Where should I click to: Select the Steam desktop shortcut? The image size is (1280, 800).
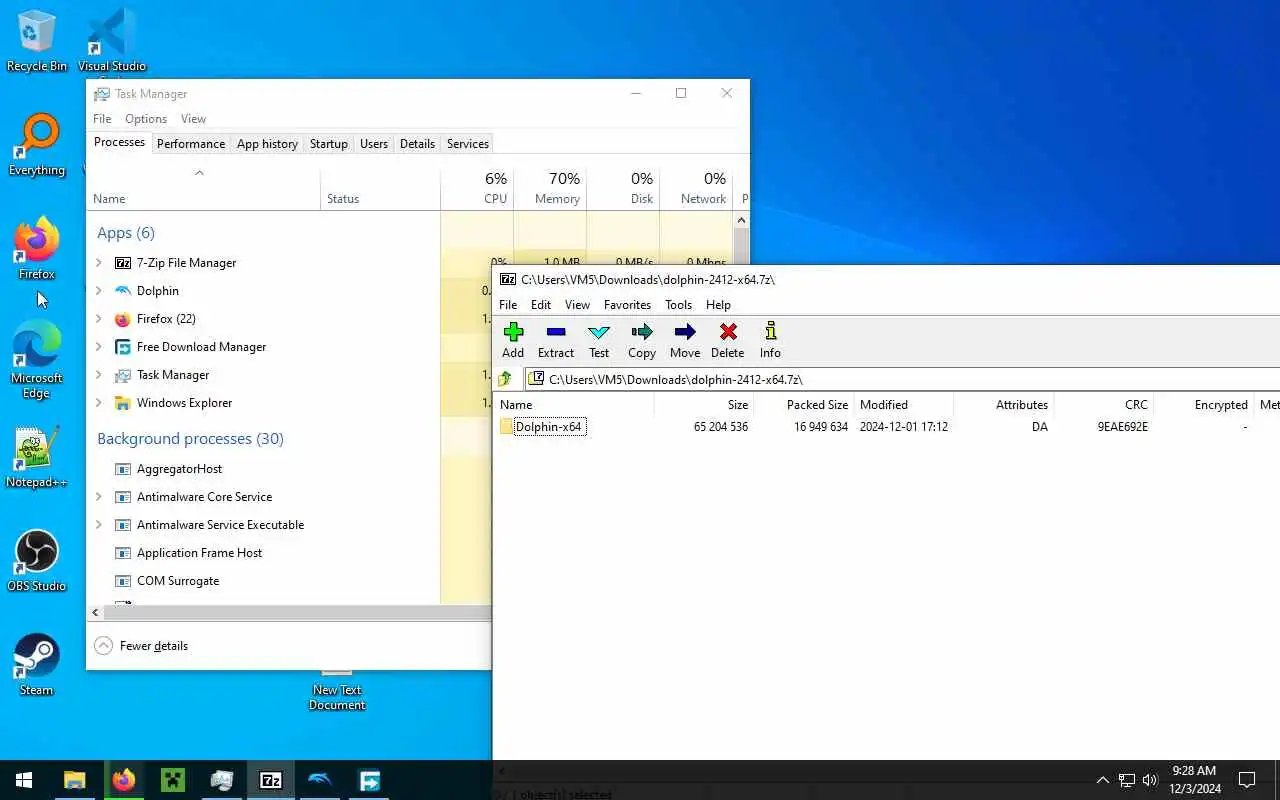[x=37, y=665]
